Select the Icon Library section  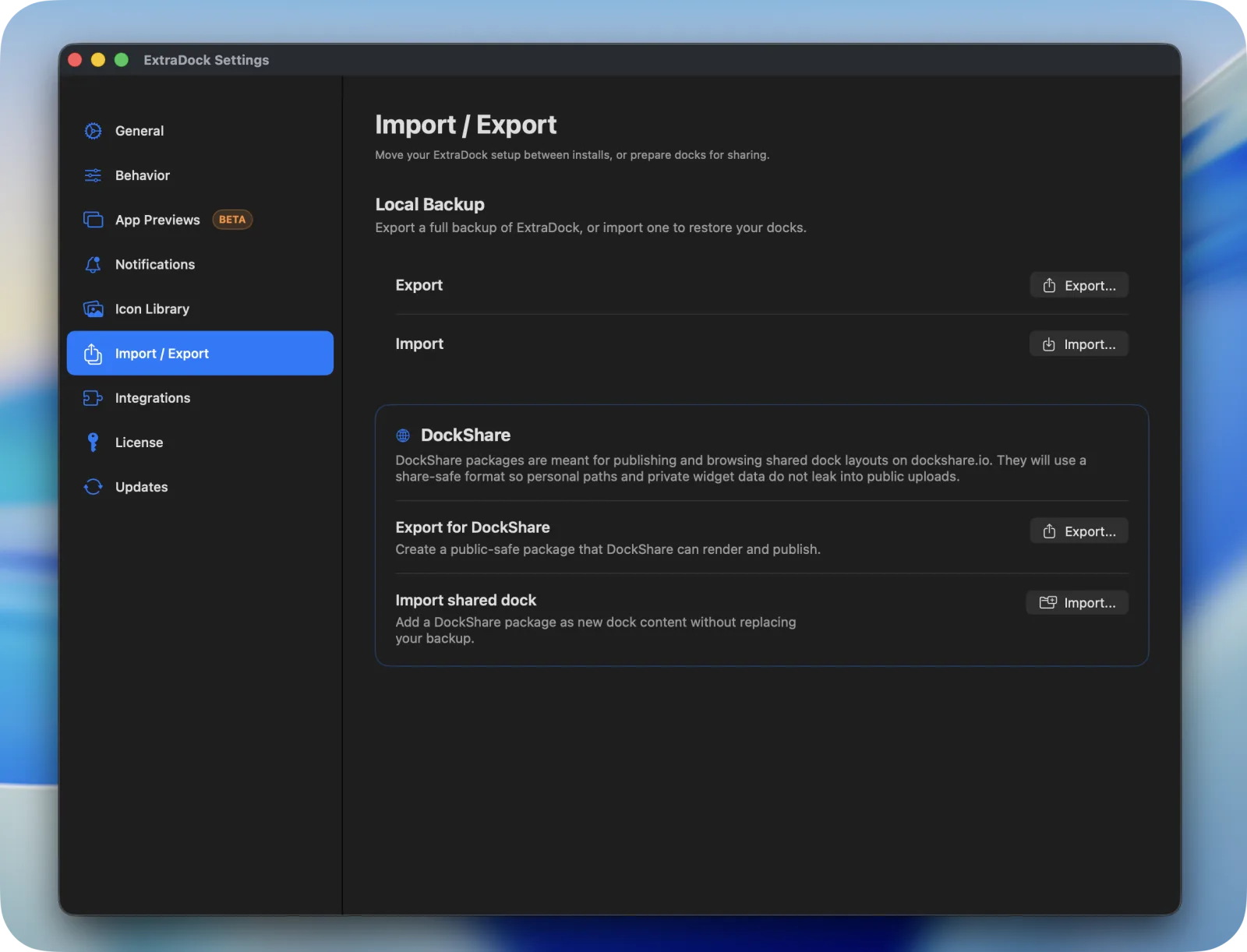[x=200, y=309]
